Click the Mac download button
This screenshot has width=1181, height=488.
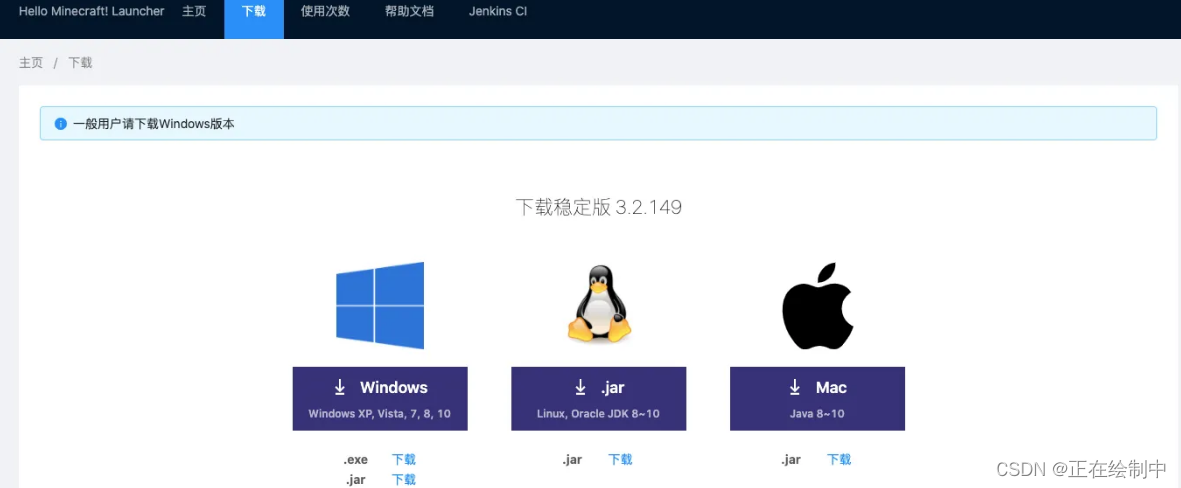817,398
